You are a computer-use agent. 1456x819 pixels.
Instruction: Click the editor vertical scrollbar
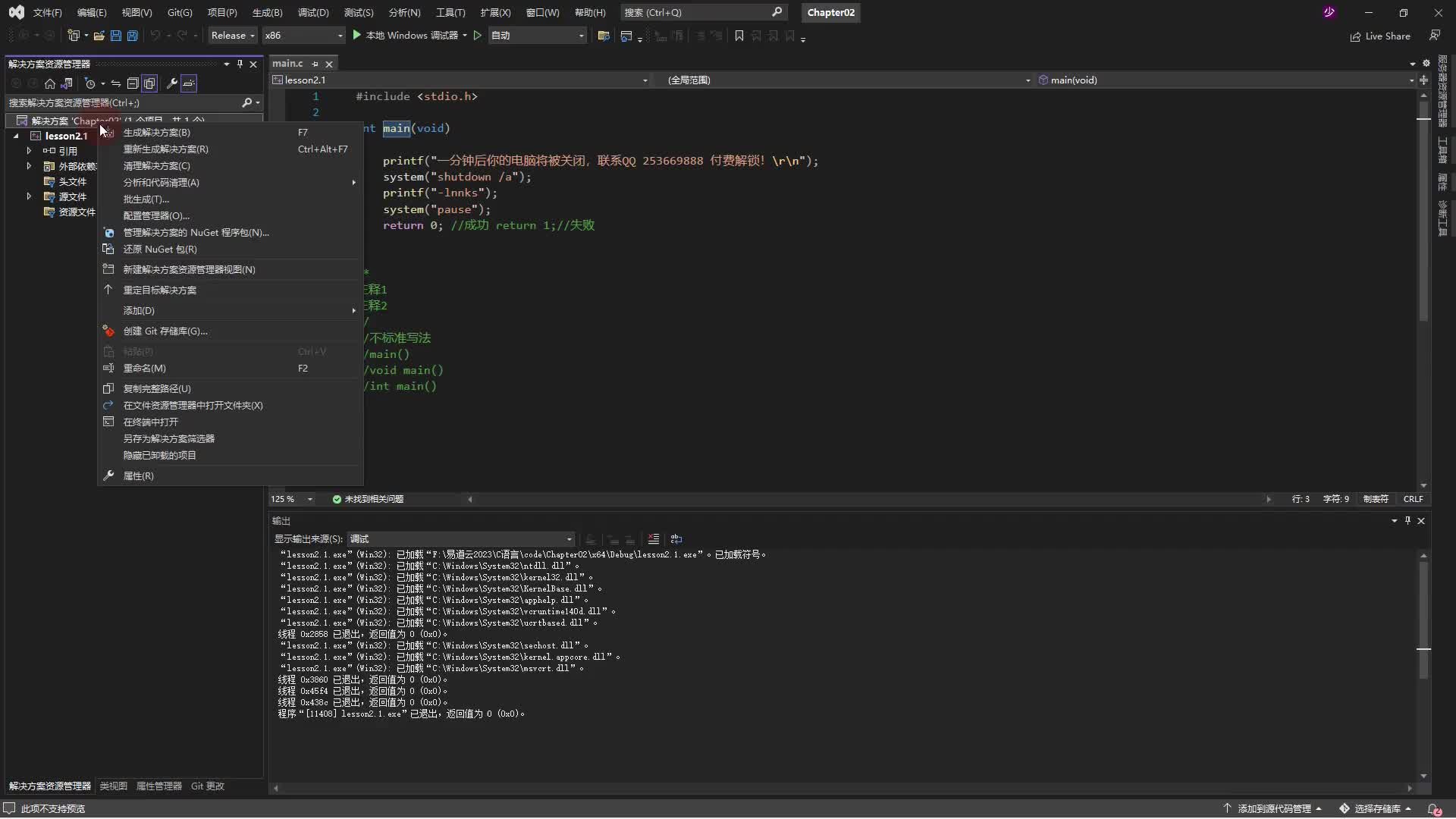pos(1423,290)
